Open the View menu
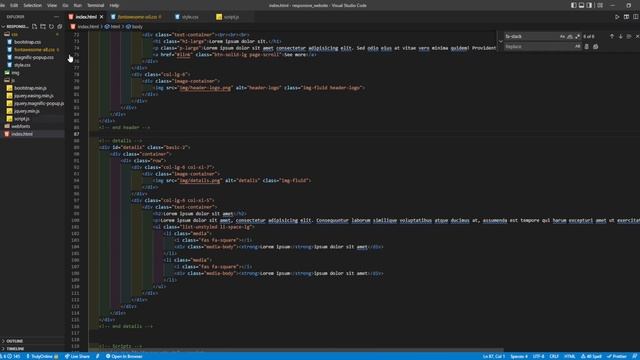The image size is (640, 360). click(52, 5)
